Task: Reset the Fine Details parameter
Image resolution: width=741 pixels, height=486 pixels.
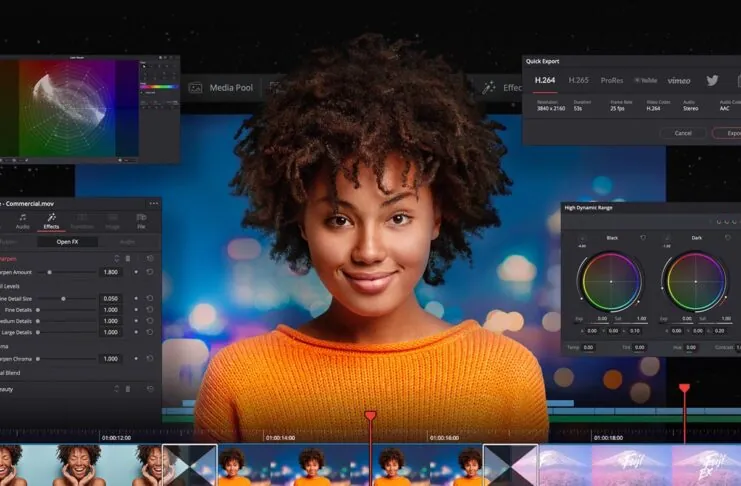Action: pos(150,310)
